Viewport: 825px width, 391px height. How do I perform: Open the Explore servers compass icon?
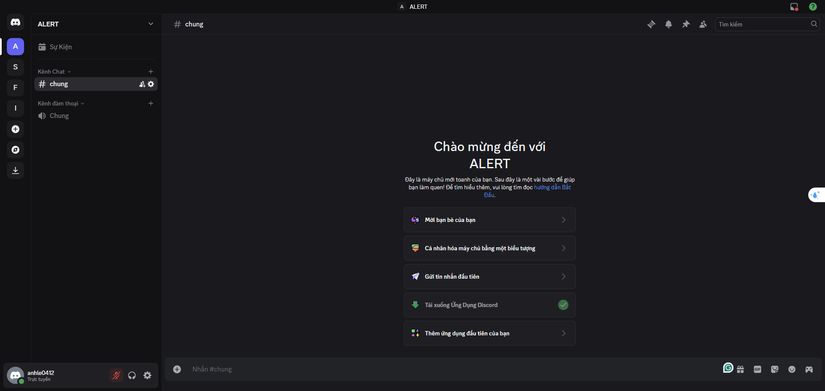click(x=15, y=150)
